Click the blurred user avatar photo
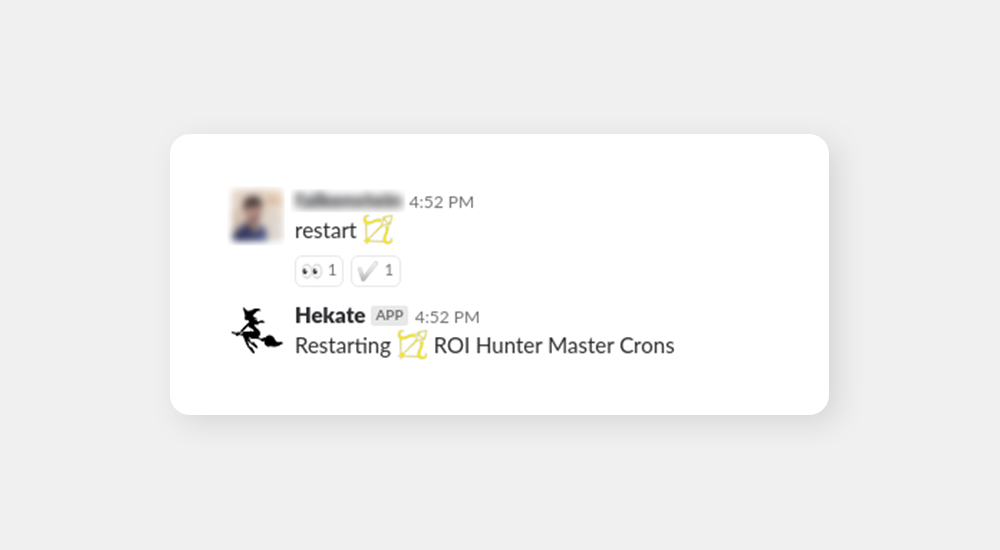The width and height of the screenshot is (1000, 550). tap(256, 215)
